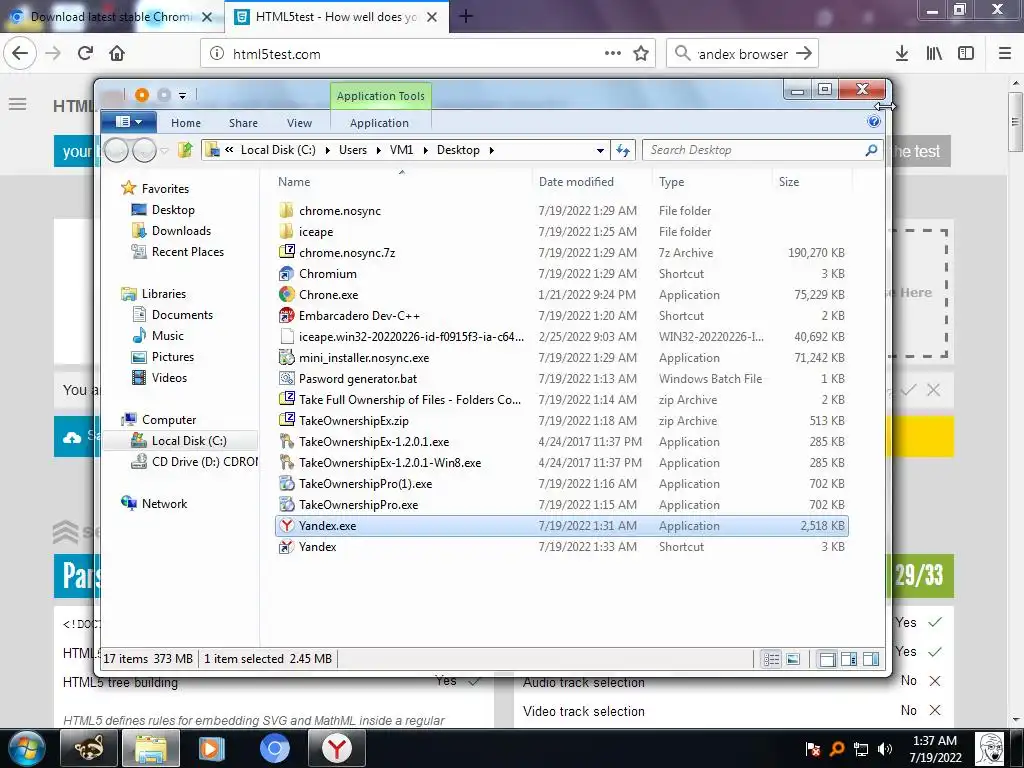The image size is (1024, 768).
Task: Toggle Firefox sidebar icon
Action: [x=966, y=54]
